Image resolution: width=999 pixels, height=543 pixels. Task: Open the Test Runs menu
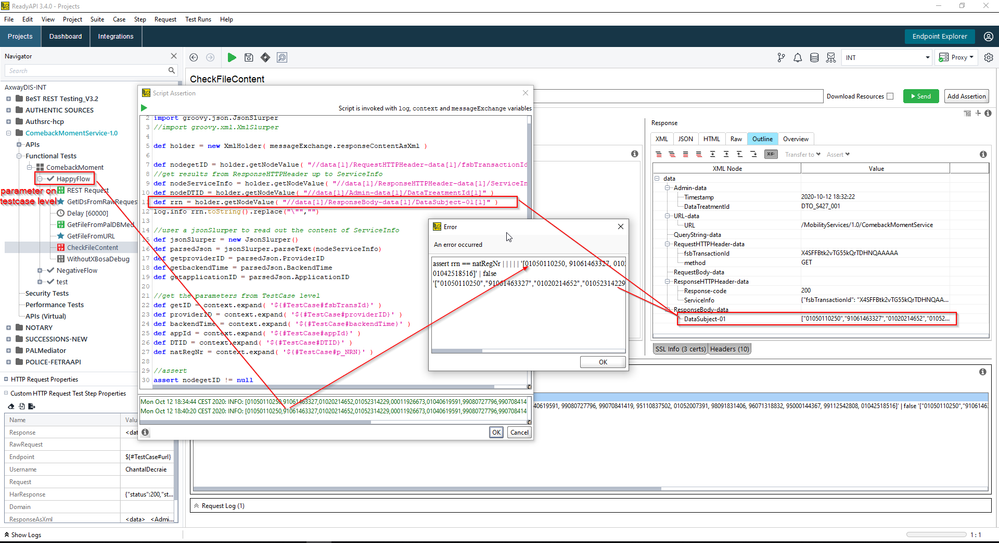(x=199, y=19)
